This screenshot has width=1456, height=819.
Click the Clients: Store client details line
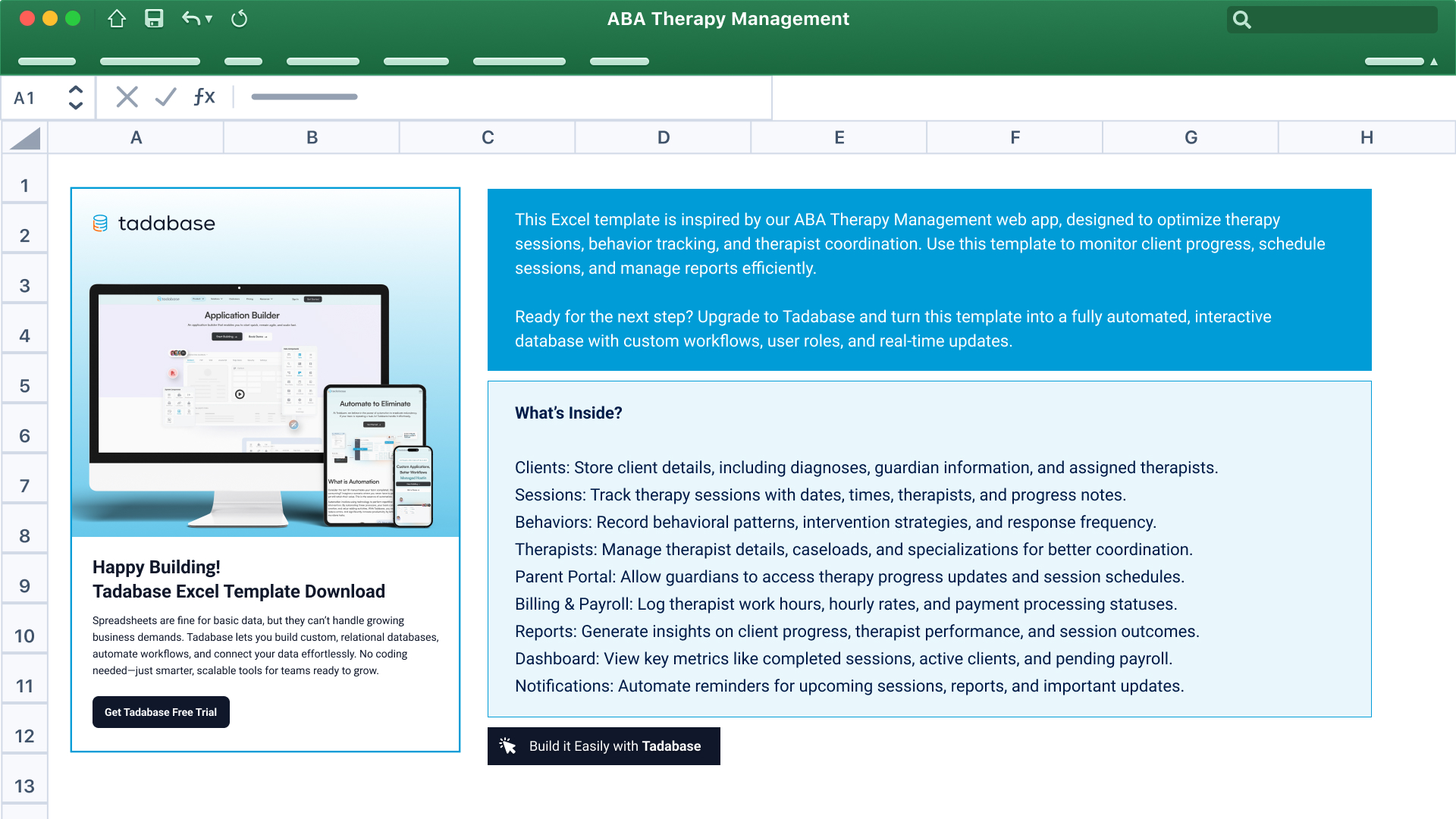tap(866, 468)
